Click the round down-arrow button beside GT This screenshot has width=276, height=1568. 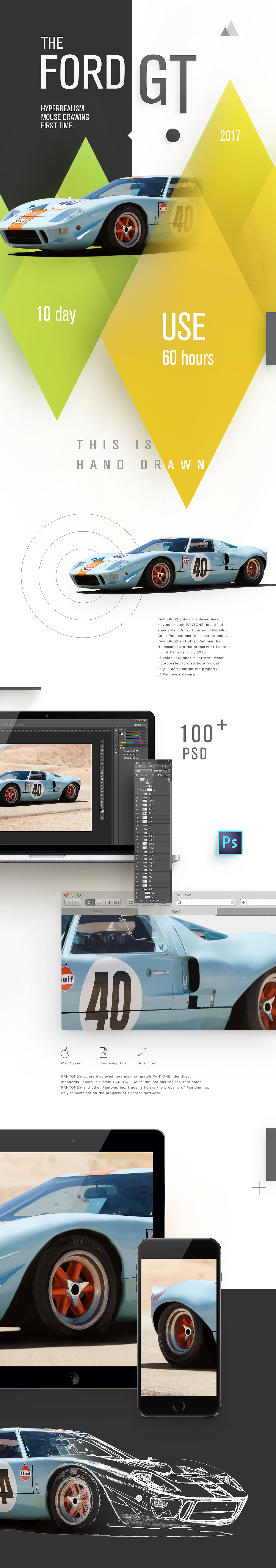tap(173, 135)
